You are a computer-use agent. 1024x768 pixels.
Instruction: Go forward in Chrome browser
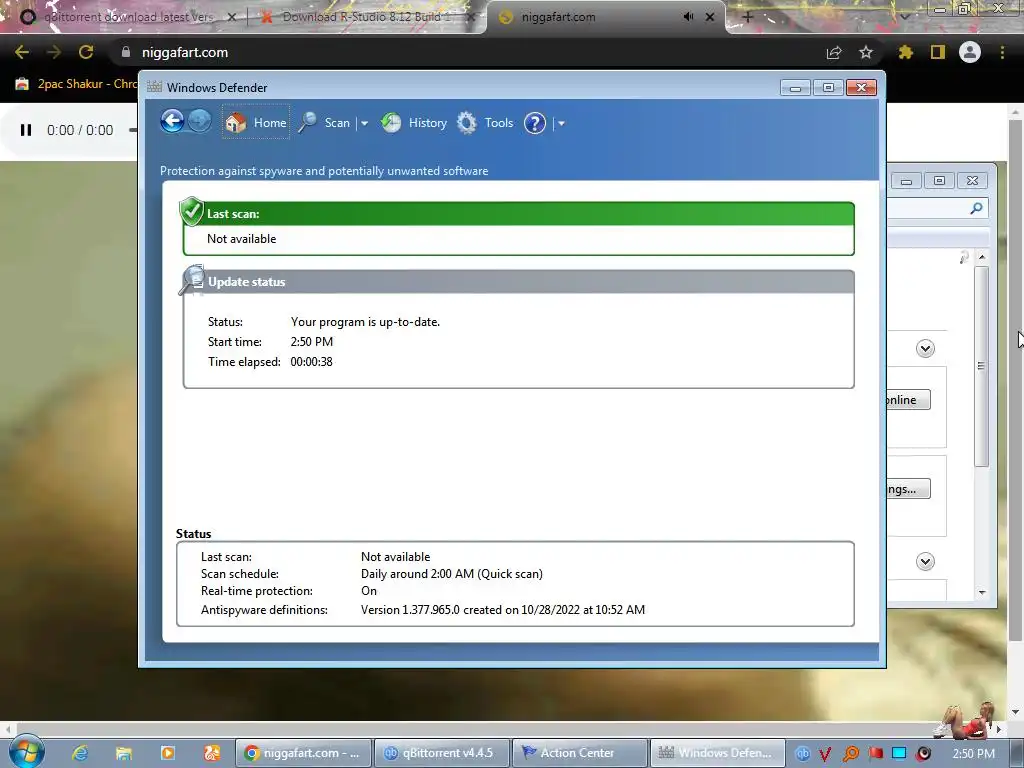tap(54, 52)
